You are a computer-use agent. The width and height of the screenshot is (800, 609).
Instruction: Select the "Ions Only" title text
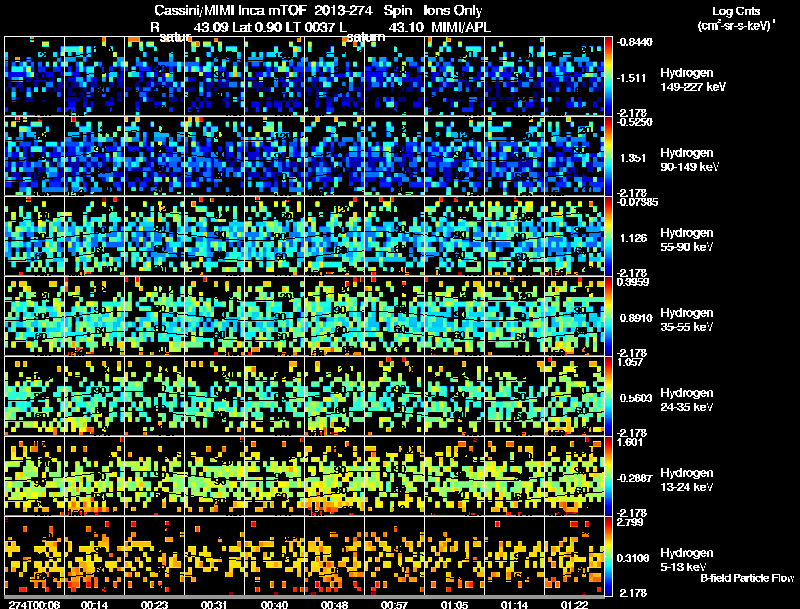coord(453,11)
